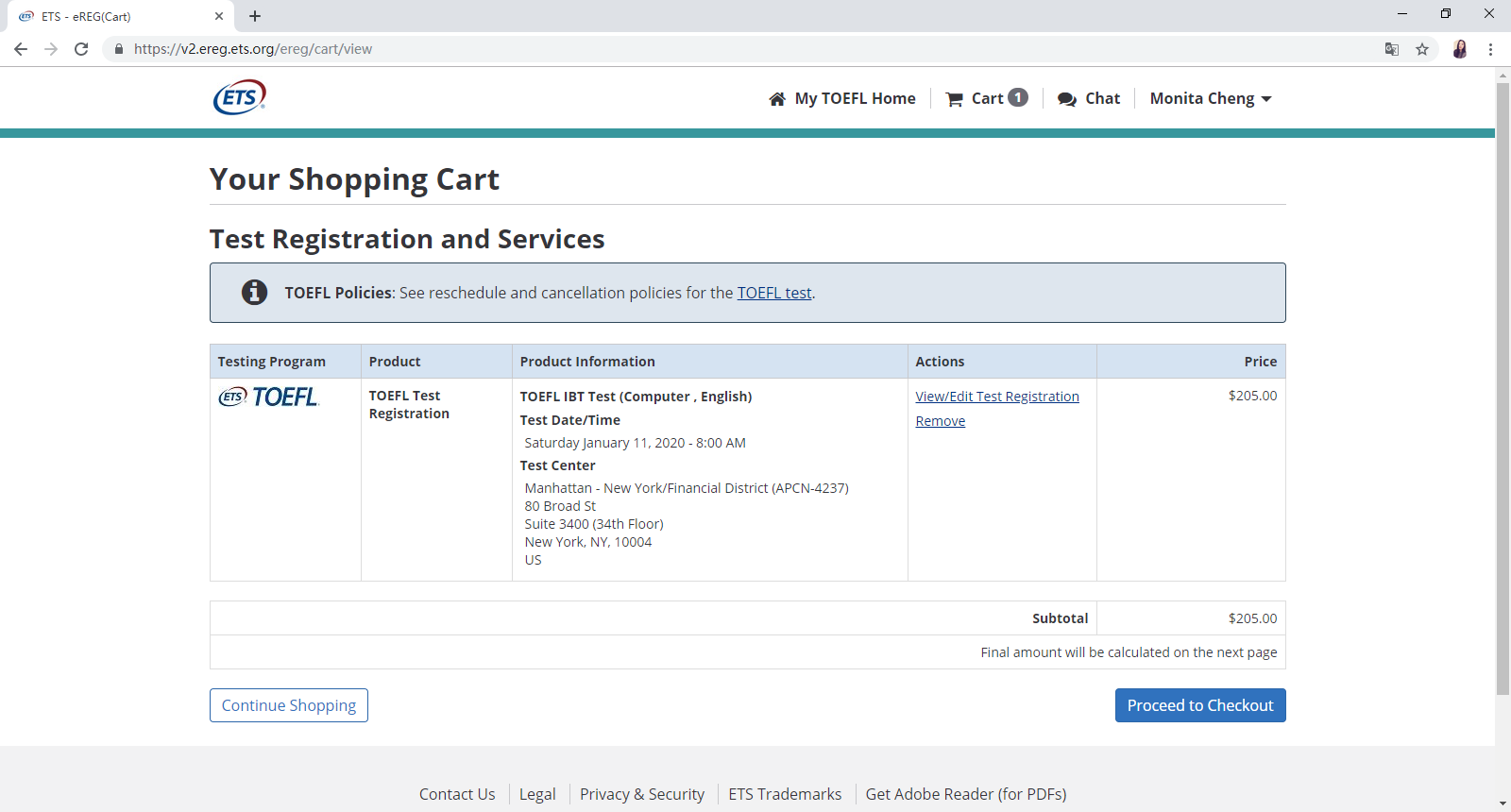1511x812 pixels.
Task: Click the address bar URL field
Action: point(737,49)
